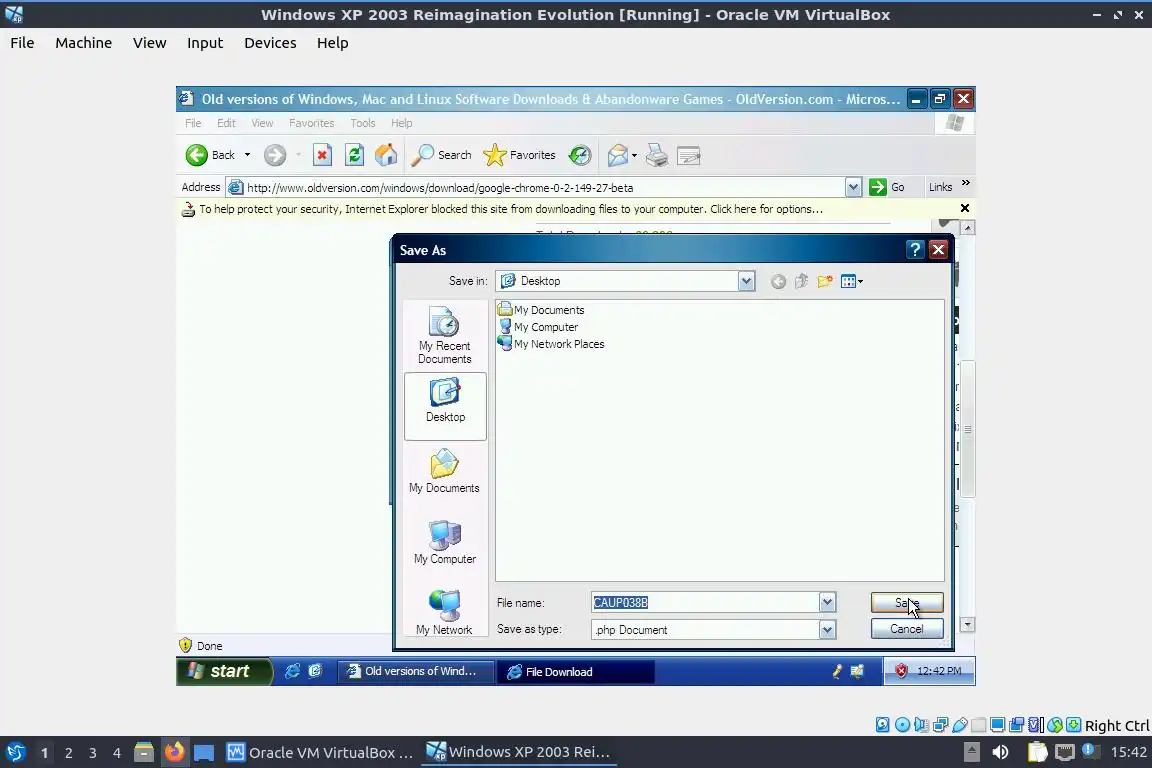Click the Print icon in IE toolbar
This screenshot has height=768, width=1152.
[657, 155]
